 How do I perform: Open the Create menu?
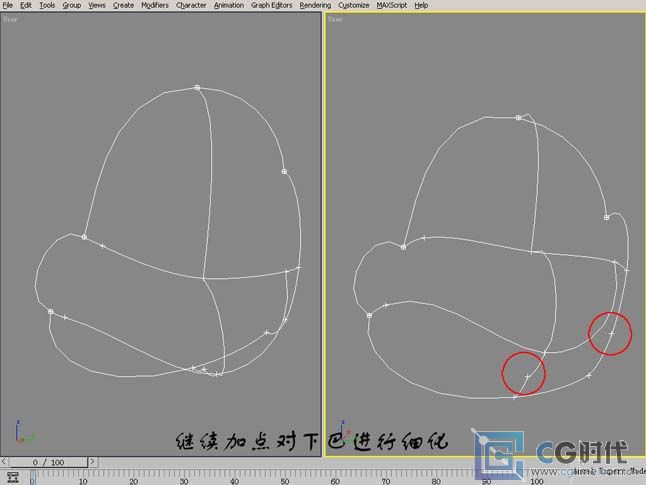coord(123,5)
